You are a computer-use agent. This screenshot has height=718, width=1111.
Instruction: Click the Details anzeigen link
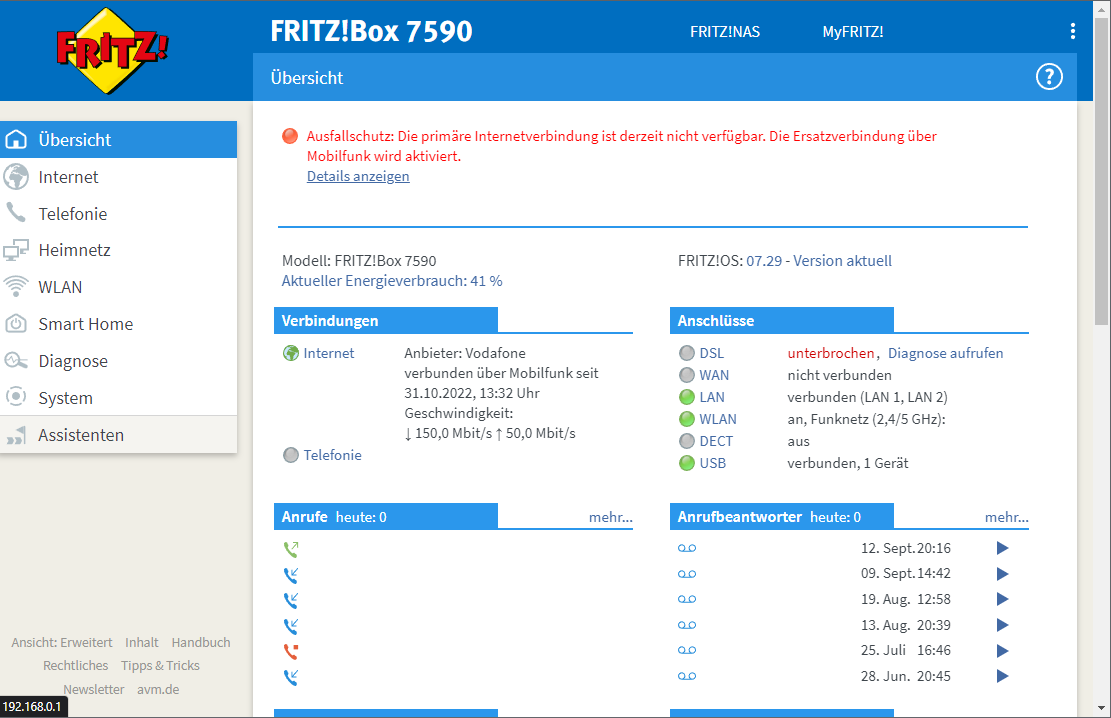tap(358, 176)
